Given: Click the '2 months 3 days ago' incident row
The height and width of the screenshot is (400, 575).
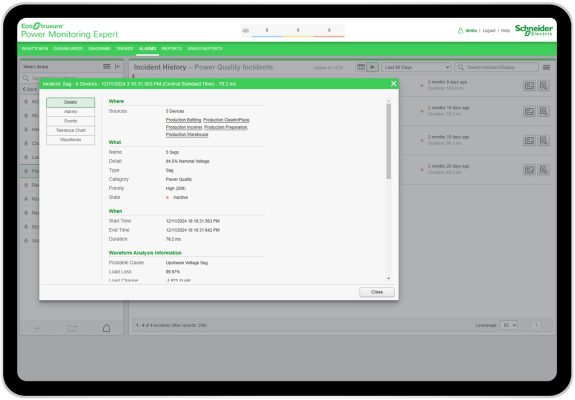Looking at the screenshot, I should click(x=475, y=85).
